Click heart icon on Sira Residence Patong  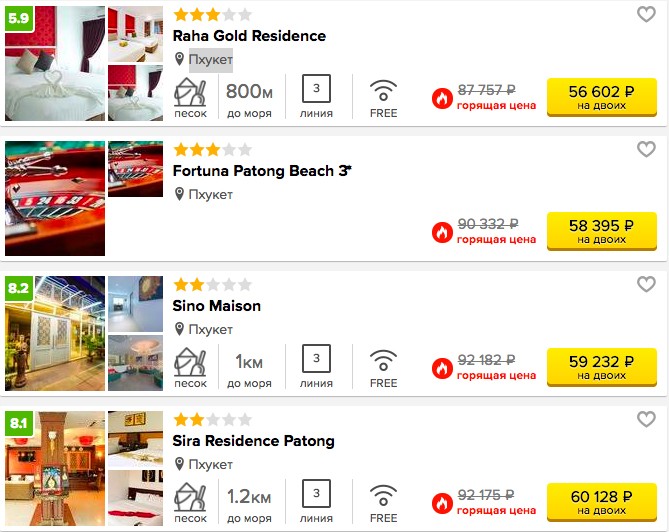pos(646,419)
